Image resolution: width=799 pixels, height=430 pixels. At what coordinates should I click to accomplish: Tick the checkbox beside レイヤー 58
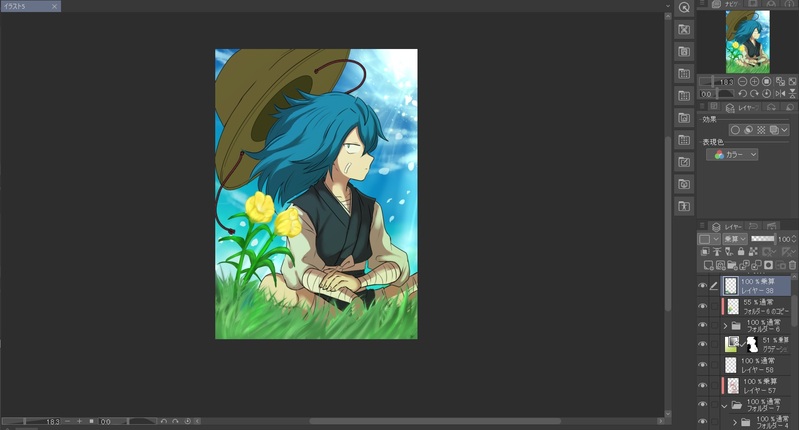[714, 365]
